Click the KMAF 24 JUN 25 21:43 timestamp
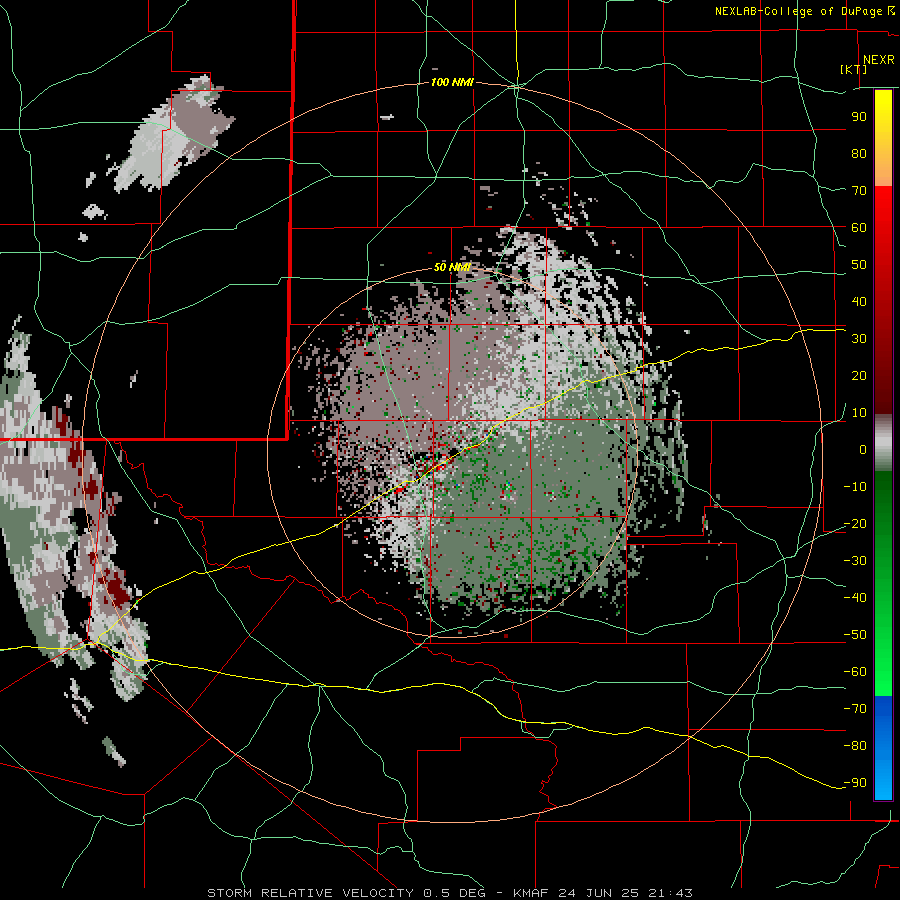900x900 pixels. (x=603, y=893)
